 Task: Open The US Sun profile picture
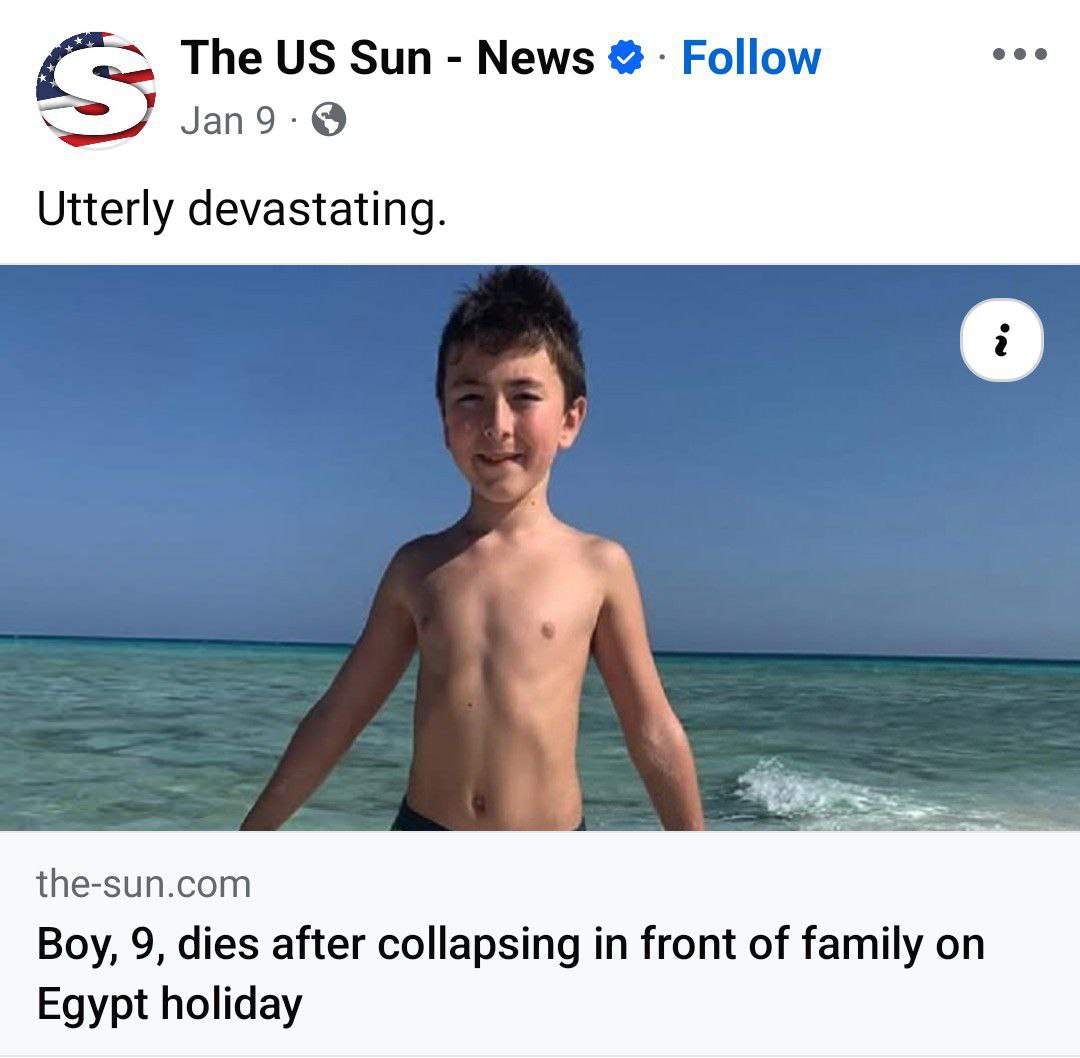(96, 90)
